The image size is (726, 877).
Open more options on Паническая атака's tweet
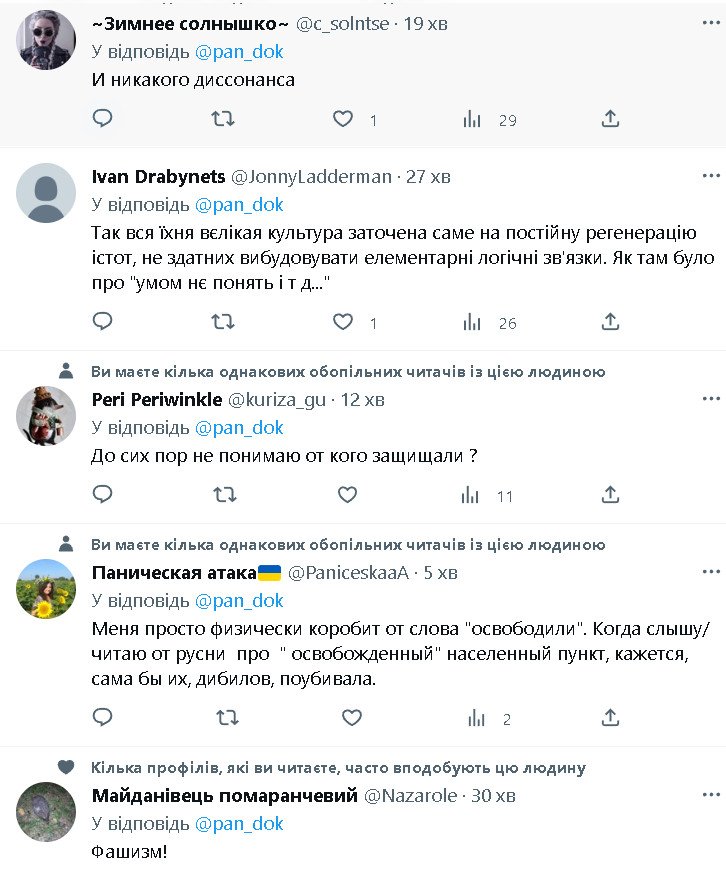click(x=710, y=572)
